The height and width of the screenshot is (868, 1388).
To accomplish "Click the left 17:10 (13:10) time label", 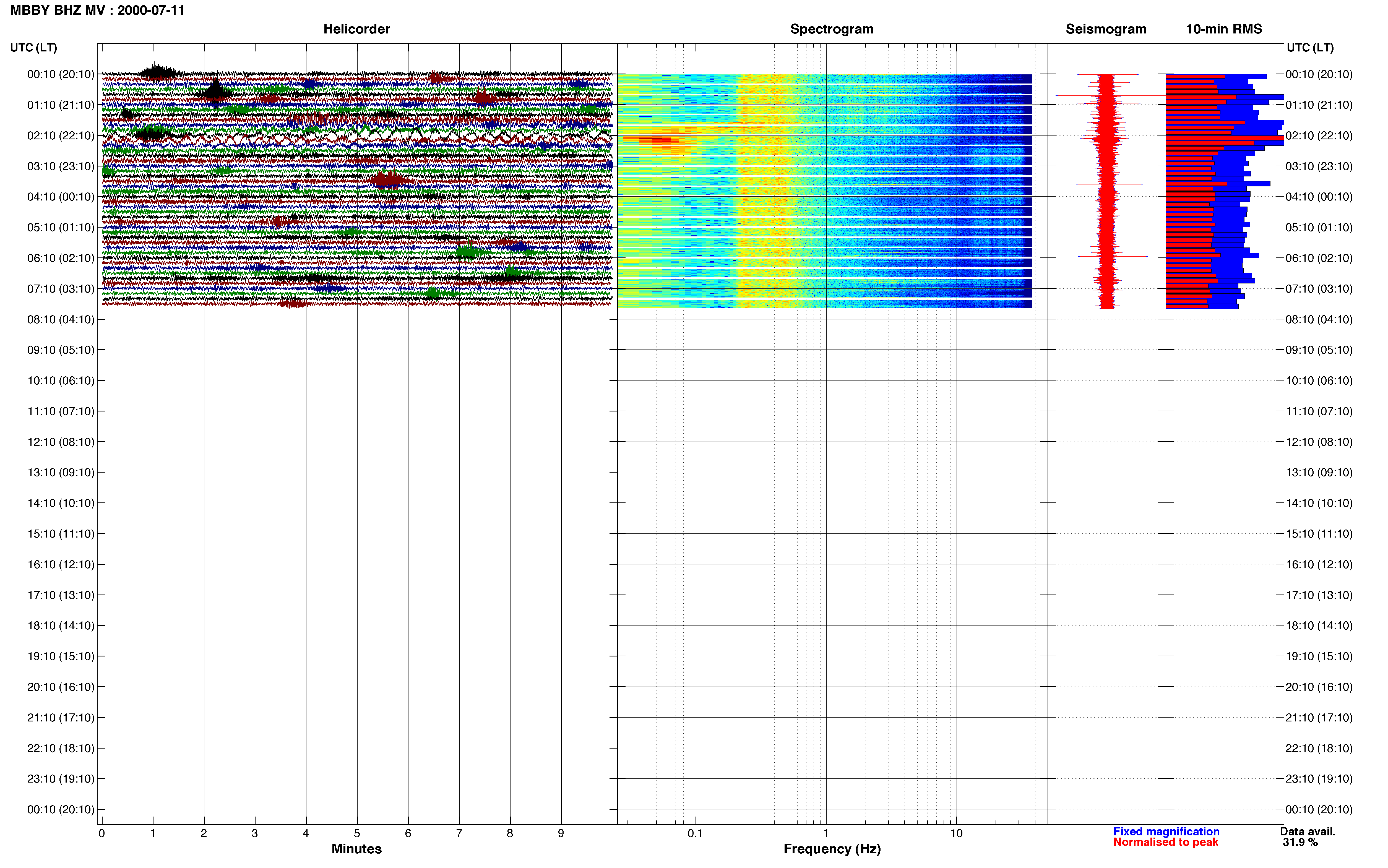I will (61, 595).
